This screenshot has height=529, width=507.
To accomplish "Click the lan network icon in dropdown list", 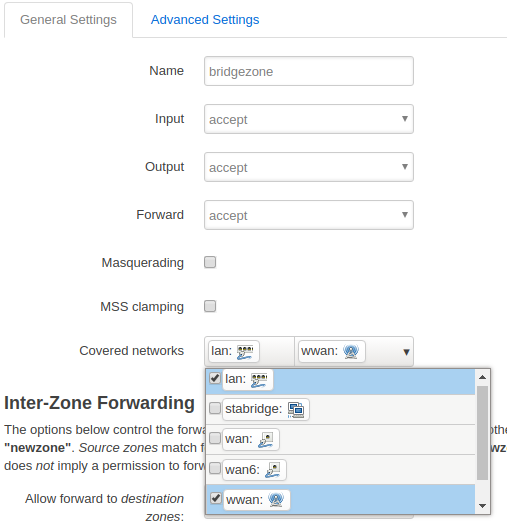I will pyautogui.click(x=259, y=380).
